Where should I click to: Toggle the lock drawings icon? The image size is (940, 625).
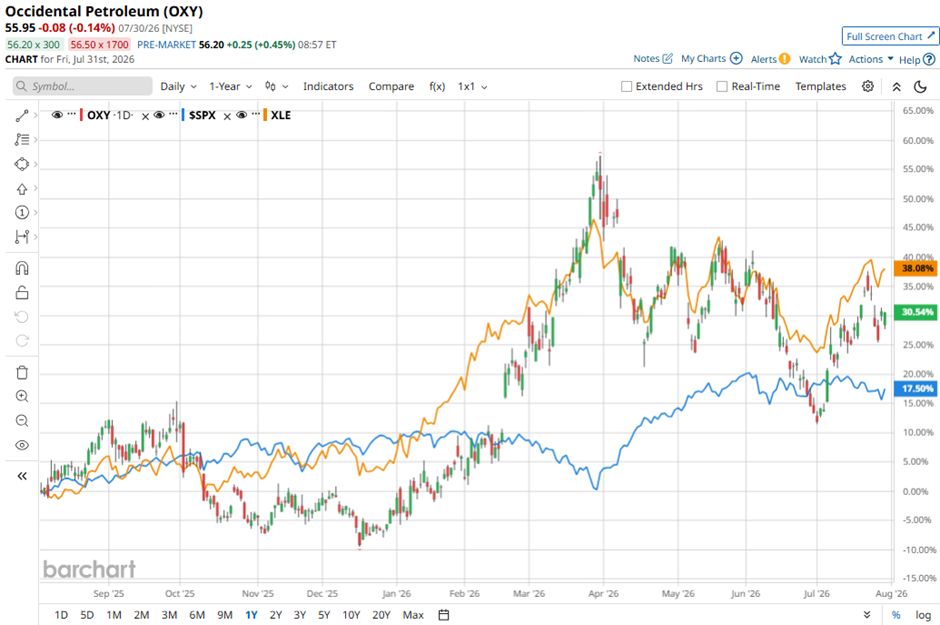pyautogui.click(x=22, y=292)
